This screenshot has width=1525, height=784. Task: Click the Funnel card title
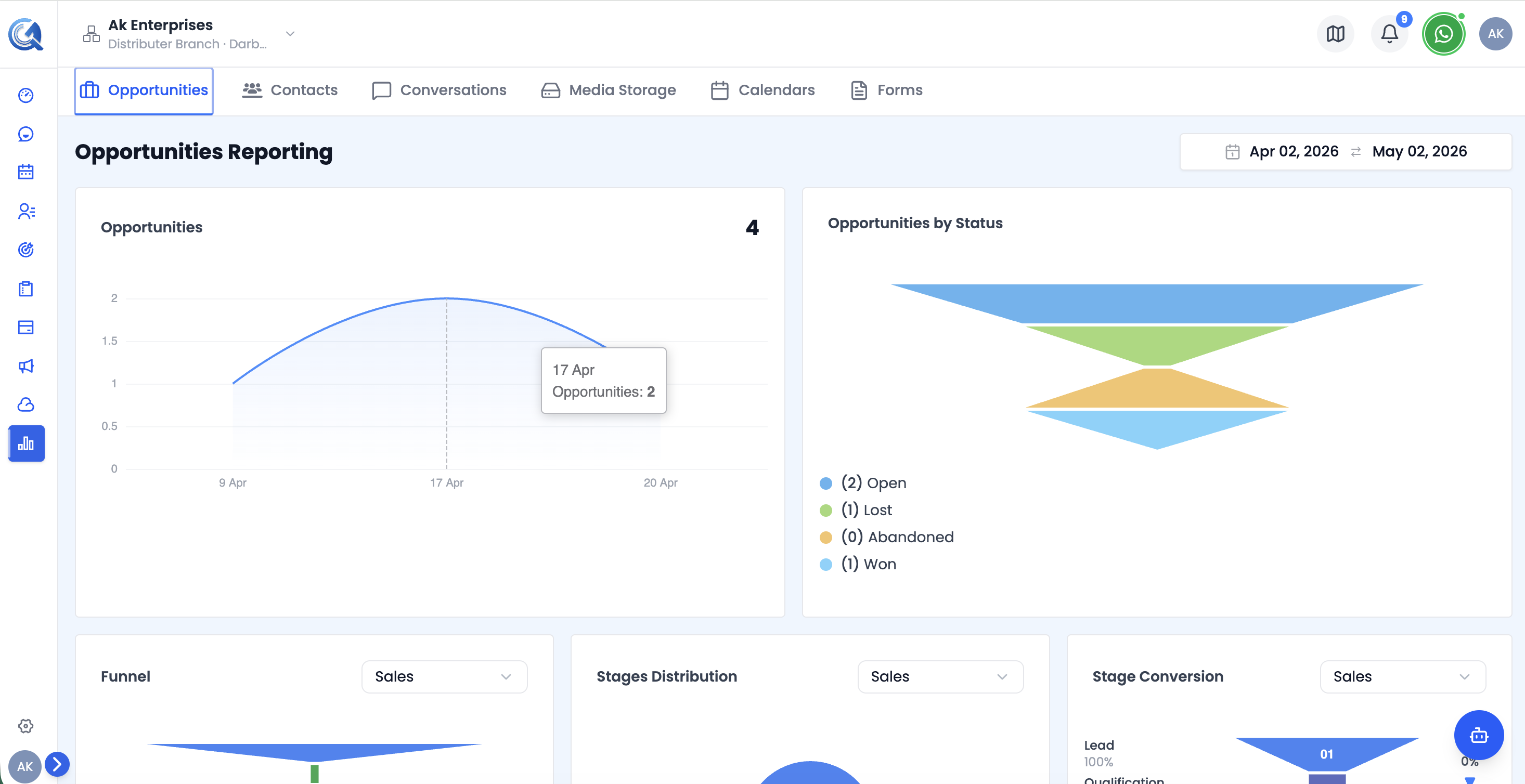point(125,676)
